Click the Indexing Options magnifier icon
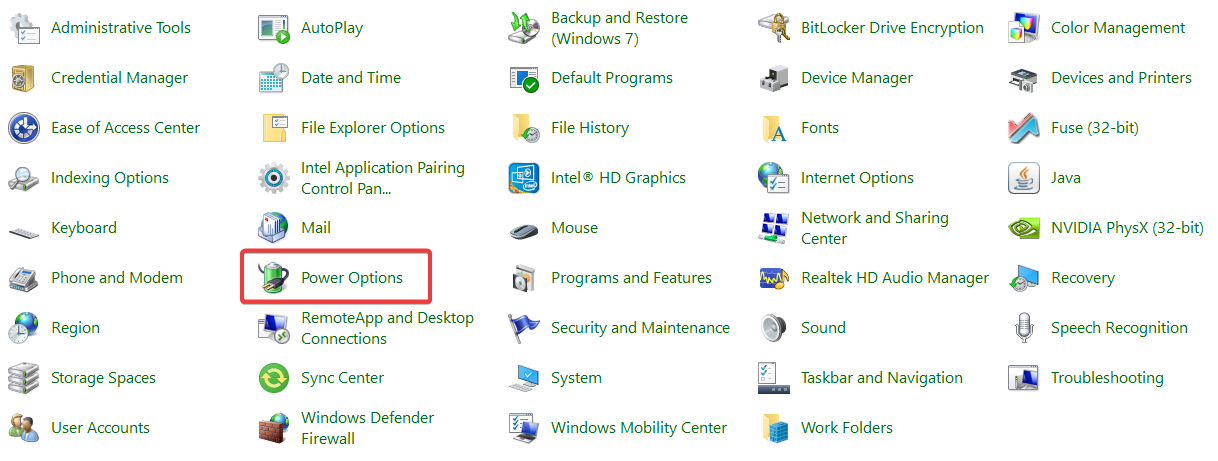Screen dimensions: 1218x461 (x=24, y=178)
